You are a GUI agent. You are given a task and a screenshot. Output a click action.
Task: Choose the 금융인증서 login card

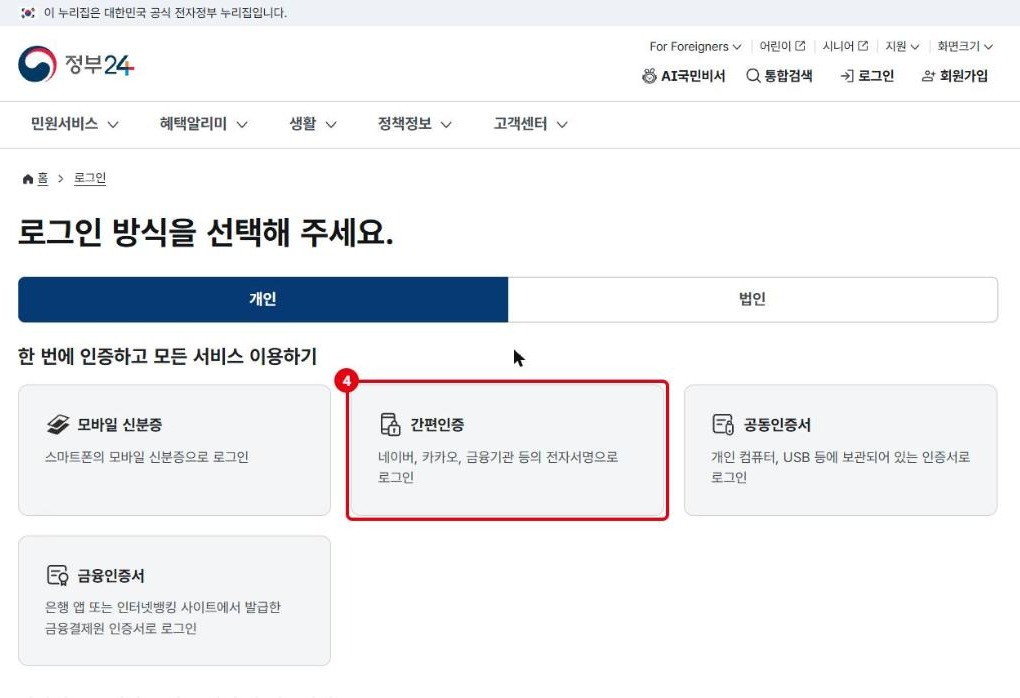174,600
